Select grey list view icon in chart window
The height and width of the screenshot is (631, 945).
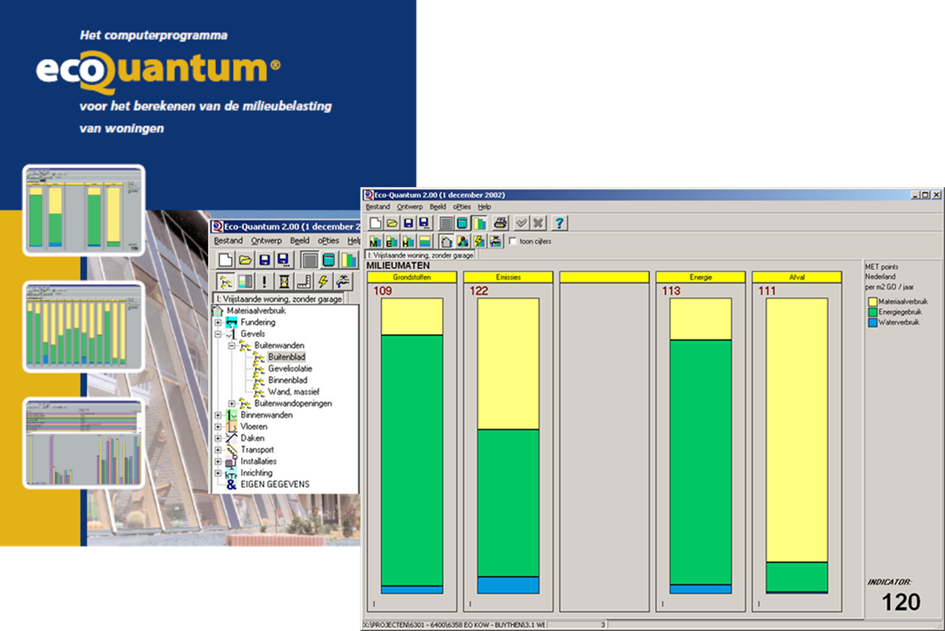(446, 223)
